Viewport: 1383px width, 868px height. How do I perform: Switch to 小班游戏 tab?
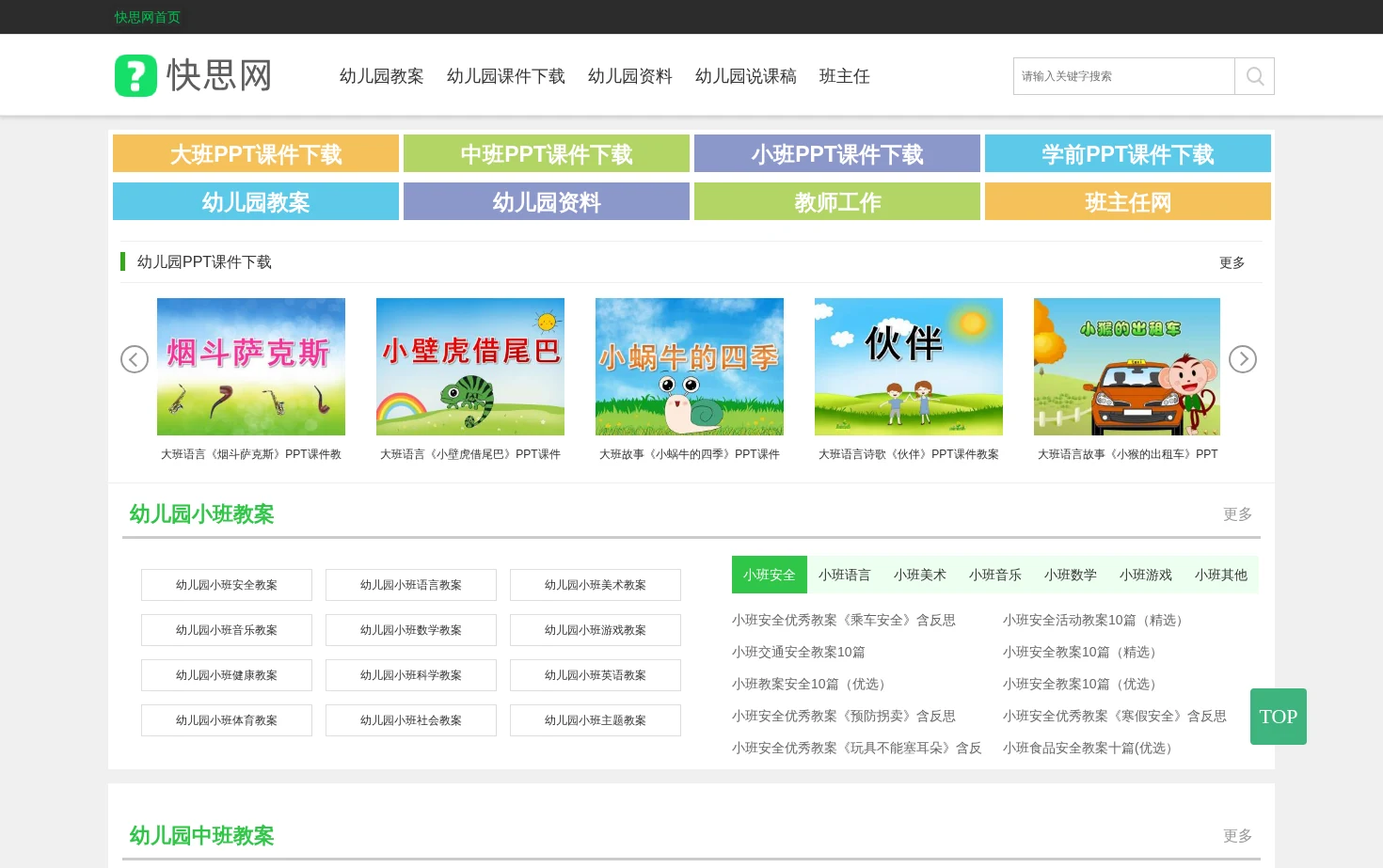pos(1146,575)
